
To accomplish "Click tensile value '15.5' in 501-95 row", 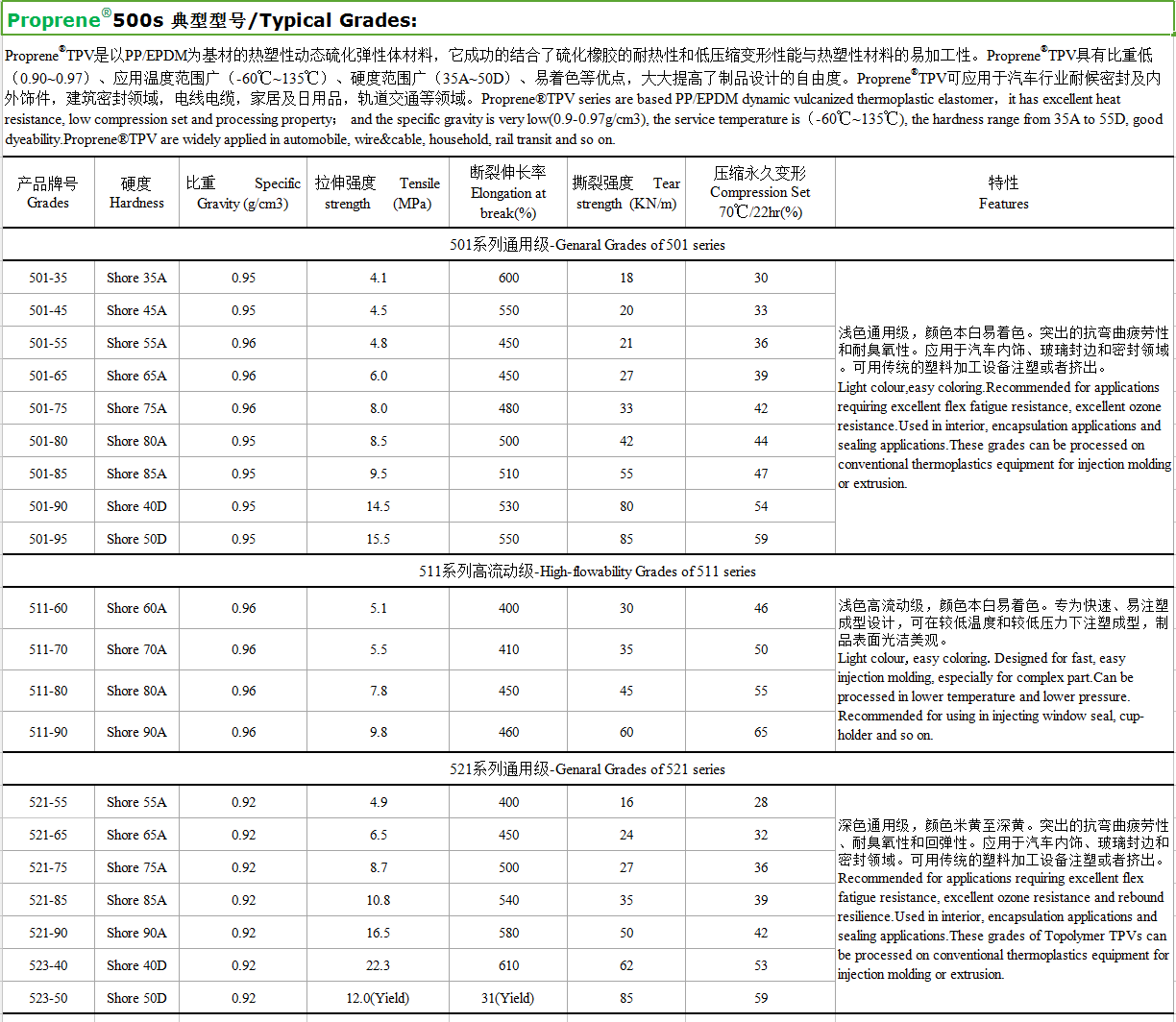I will pyautogui.click(x=378, y=539).
